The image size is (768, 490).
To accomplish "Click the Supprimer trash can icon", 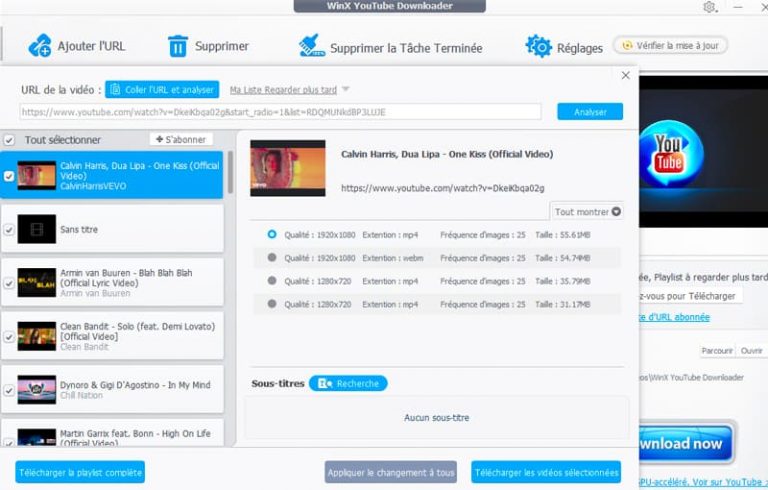I will pyautogui.click(x=178, y=45).
